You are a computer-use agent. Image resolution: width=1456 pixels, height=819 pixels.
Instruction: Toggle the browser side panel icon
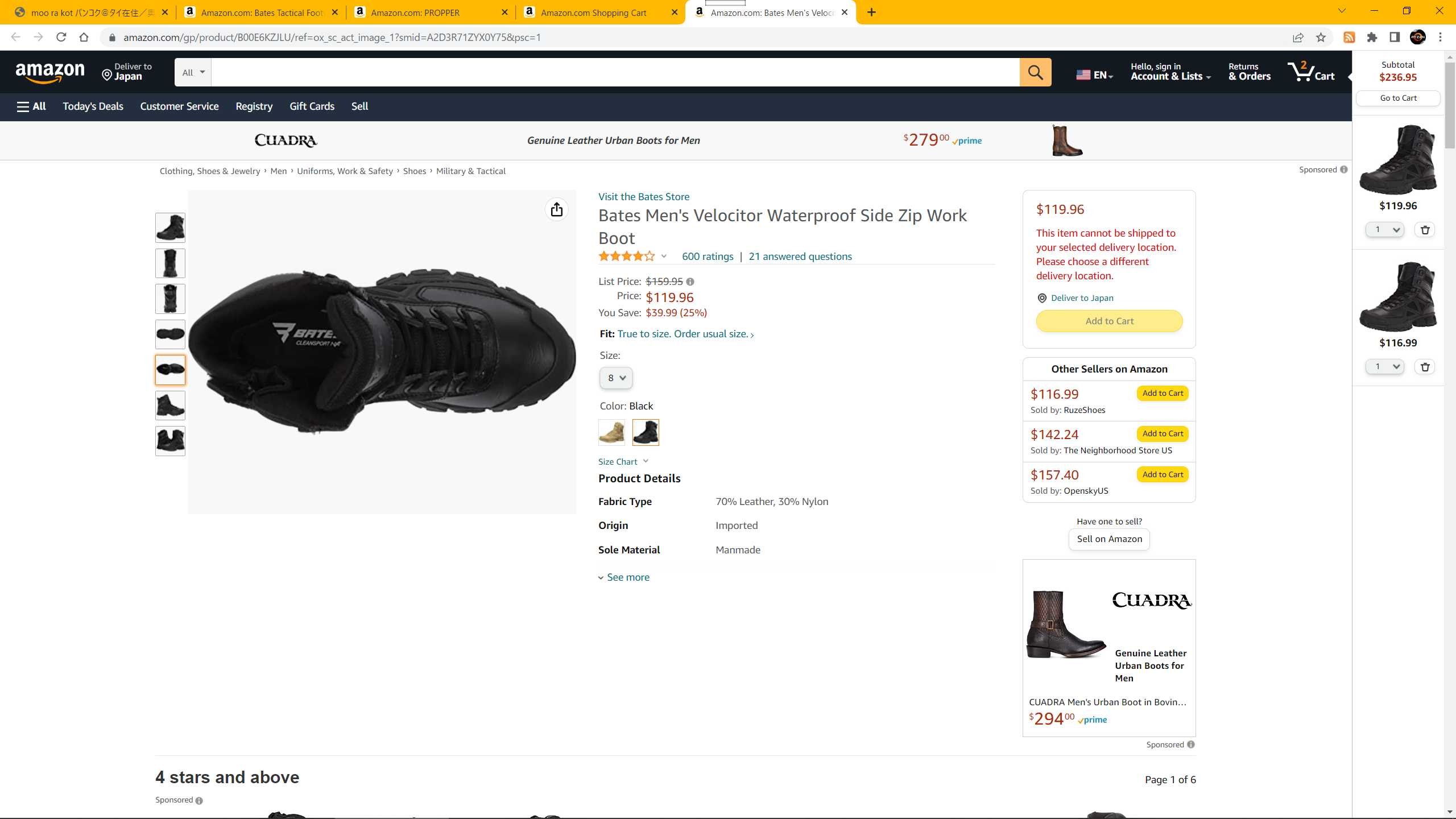(1395, 38)
